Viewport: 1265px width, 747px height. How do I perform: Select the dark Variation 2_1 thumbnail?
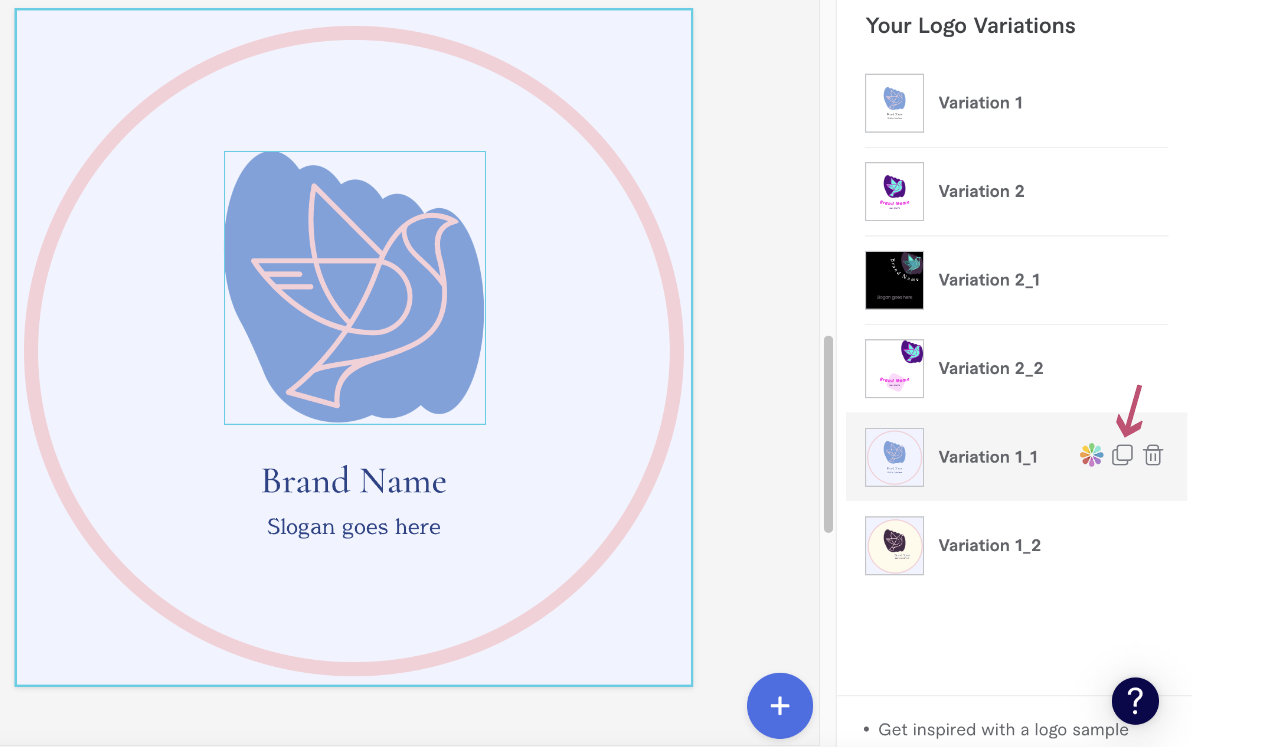(894, 280)
